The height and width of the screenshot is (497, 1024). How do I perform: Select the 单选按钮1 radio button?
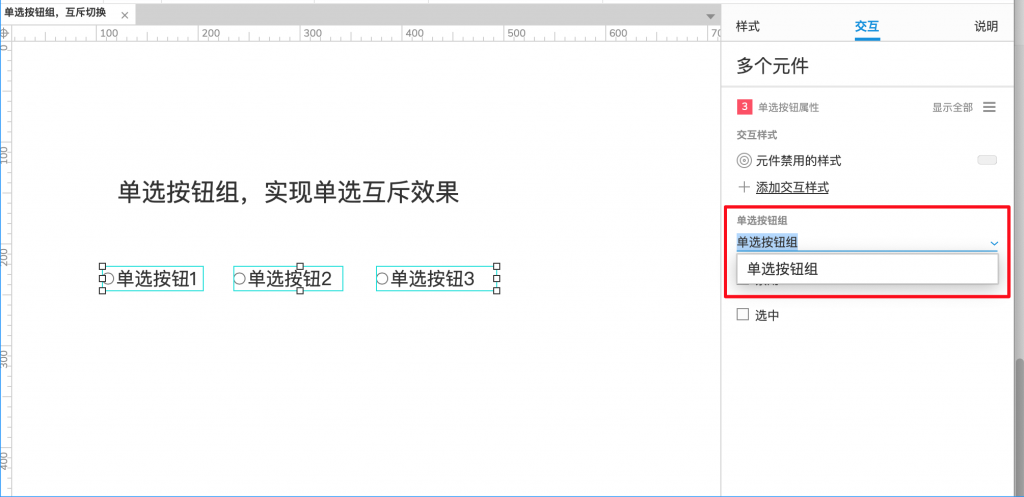pos(108,279)
